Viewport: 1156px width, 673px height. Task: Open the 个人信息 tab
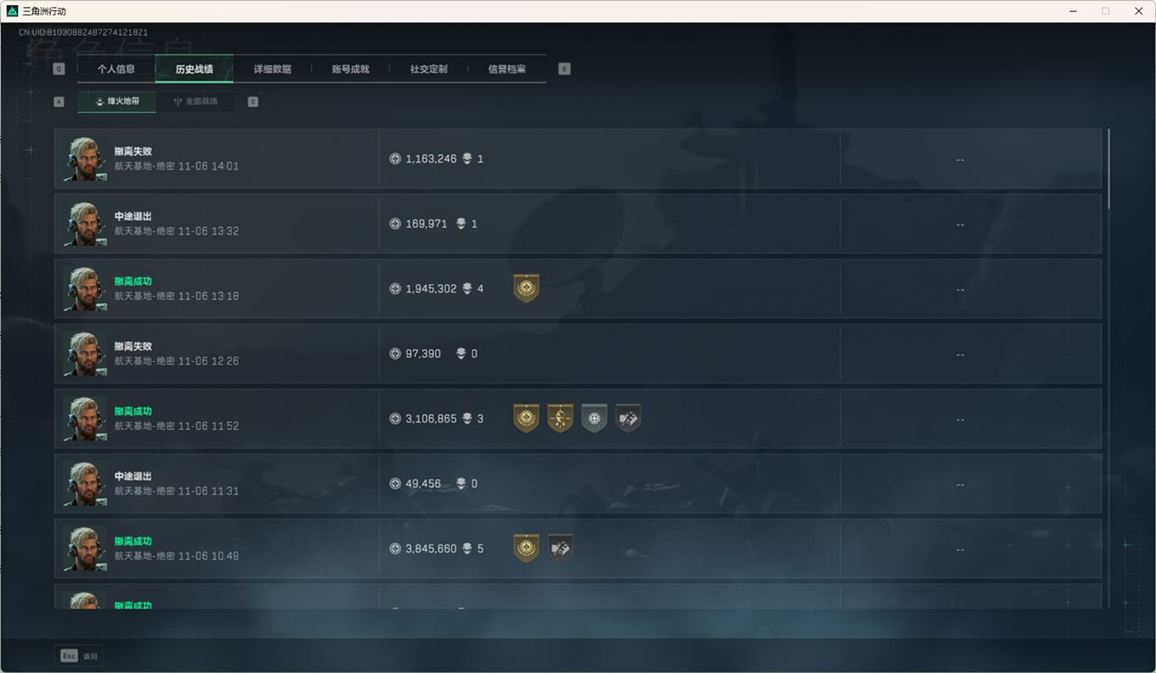(116, 69)
